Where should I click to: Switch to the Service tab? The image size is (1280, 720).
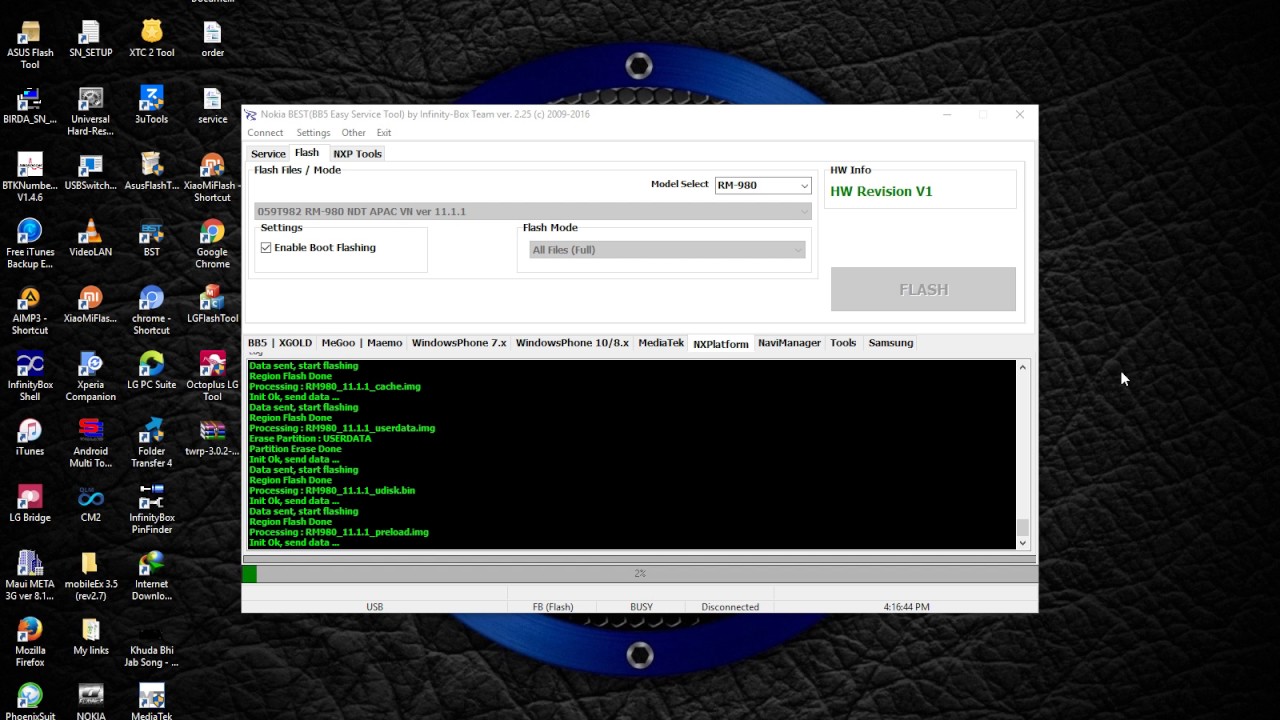coord(268,154)
